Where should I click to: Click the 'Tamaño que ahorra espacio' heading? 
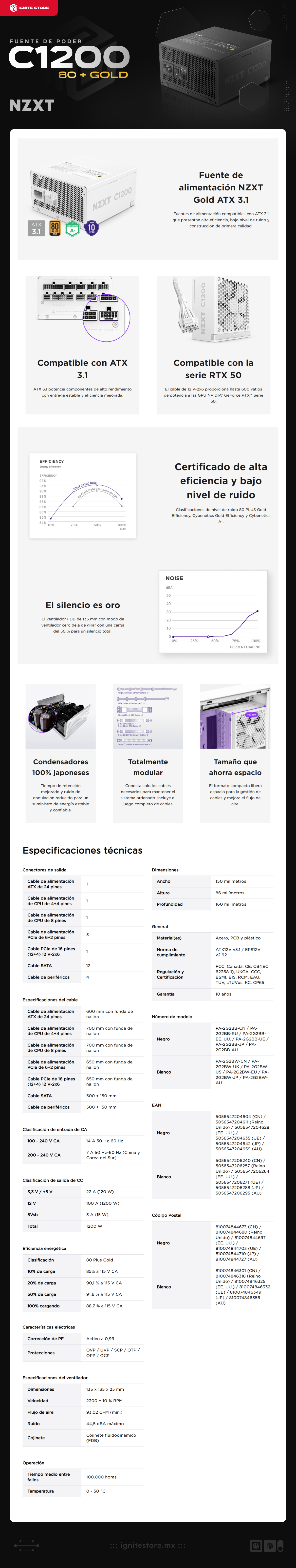point(235,767)
